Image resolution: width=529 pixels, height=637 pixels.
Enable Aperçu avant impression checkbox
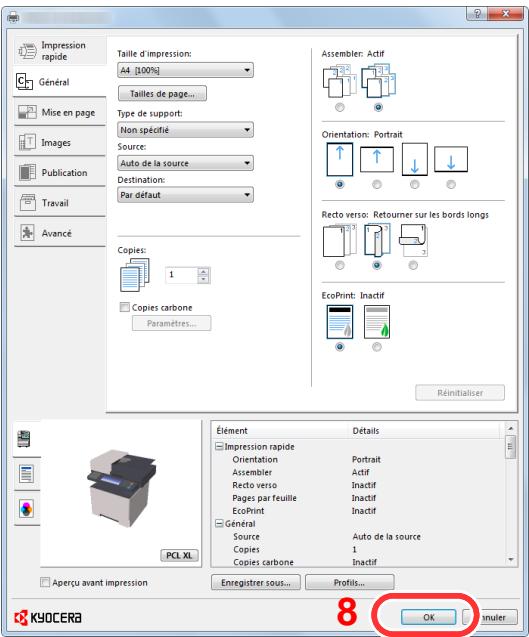click(45, 582)
